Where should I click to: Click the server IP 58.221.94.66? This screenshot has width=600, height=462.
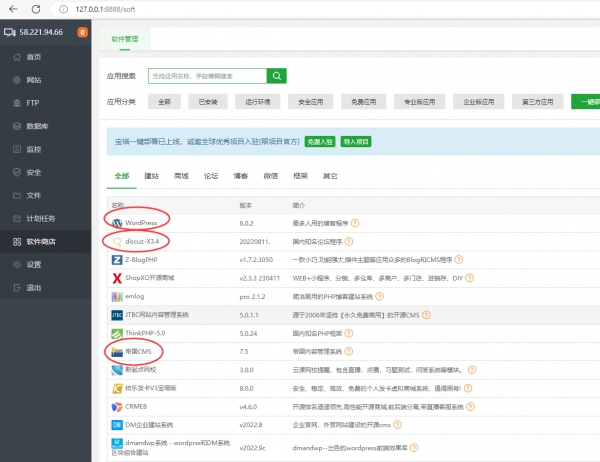pos(41,32)
